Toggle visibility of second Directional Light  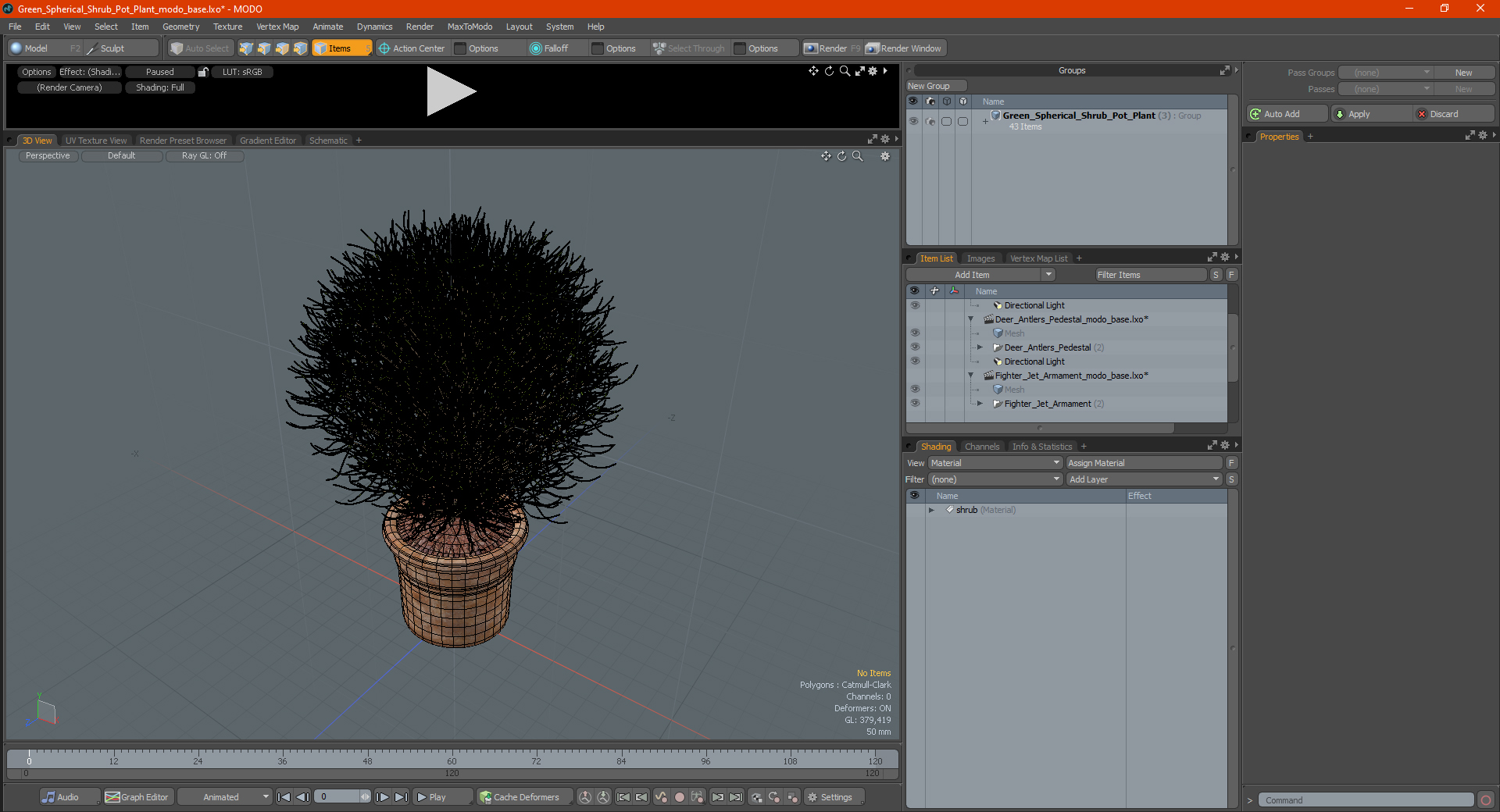[915, 361]
